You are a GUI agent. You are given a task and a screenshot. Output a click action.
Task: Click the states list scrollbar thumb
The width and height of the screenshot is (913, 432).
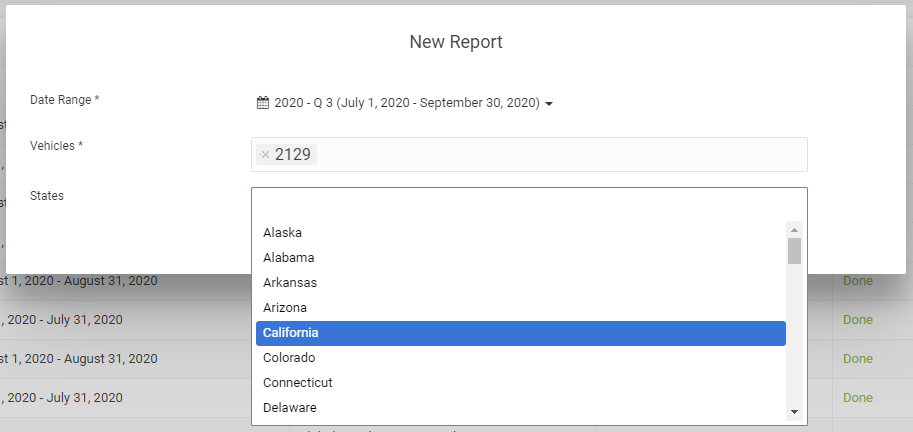coord(794,250)
